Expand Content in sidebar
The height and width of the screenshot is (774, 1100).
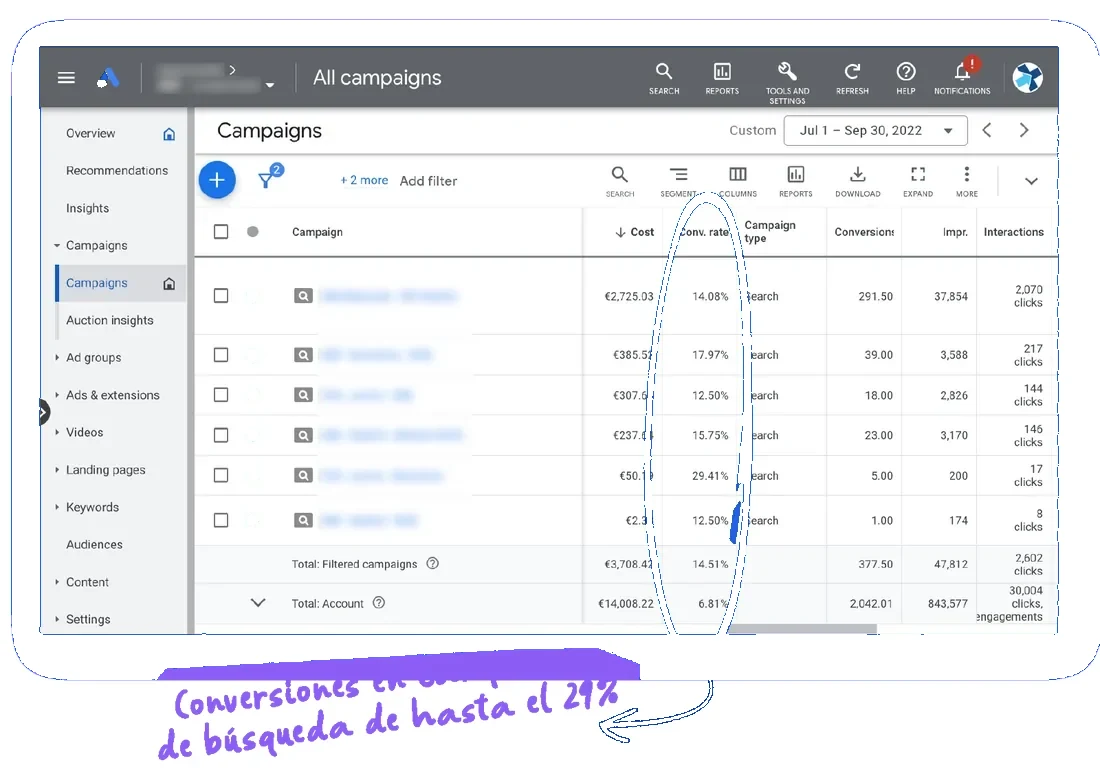coord(57,582)
